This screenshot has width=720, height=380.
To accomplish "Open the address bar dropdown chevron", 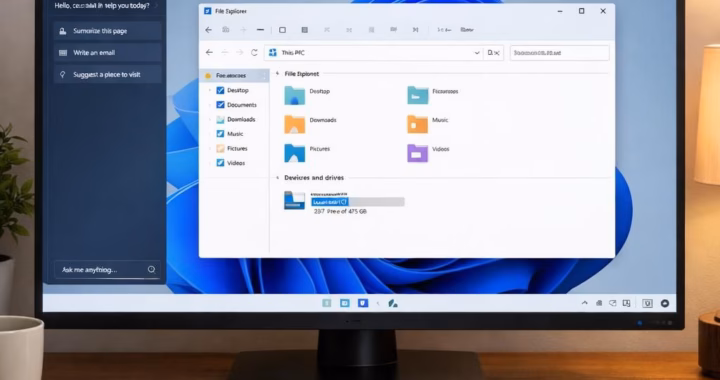I will coord(477,53).
